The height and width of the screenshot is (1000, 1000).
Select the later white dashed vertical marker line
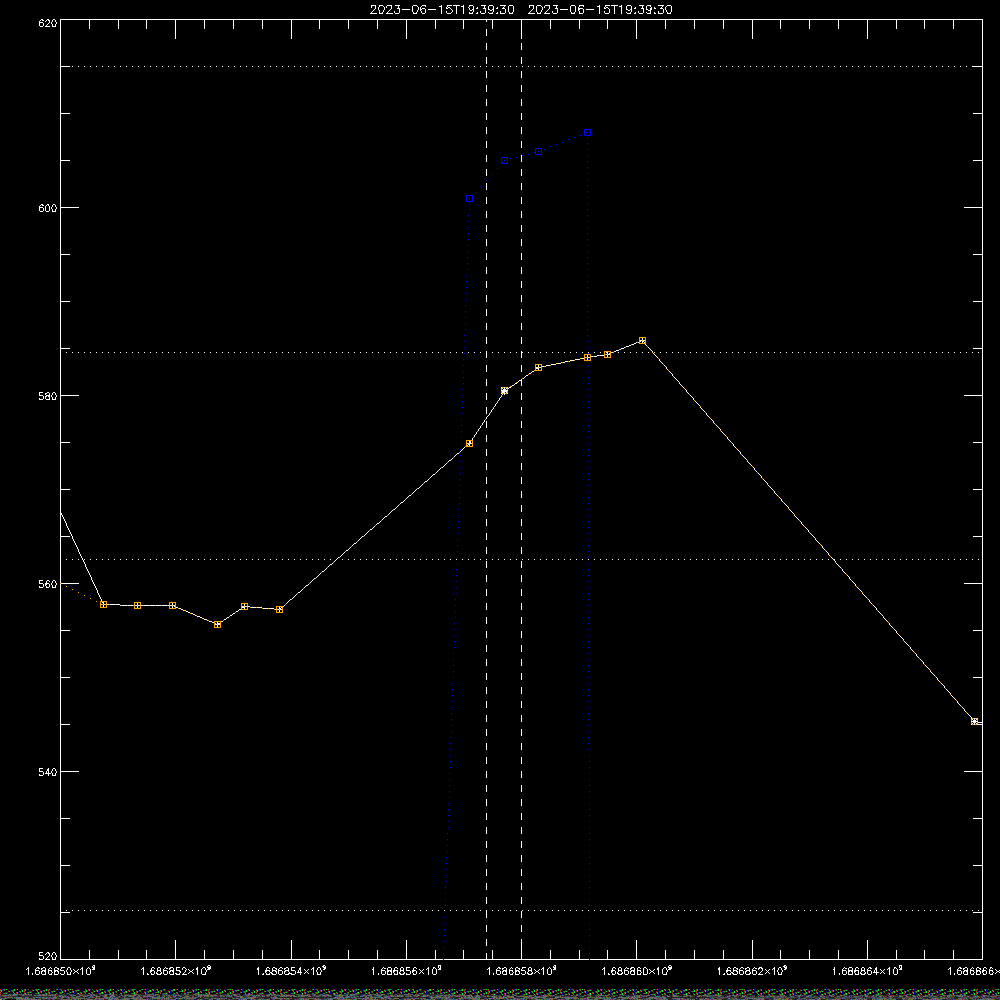[x=522, y=489]
